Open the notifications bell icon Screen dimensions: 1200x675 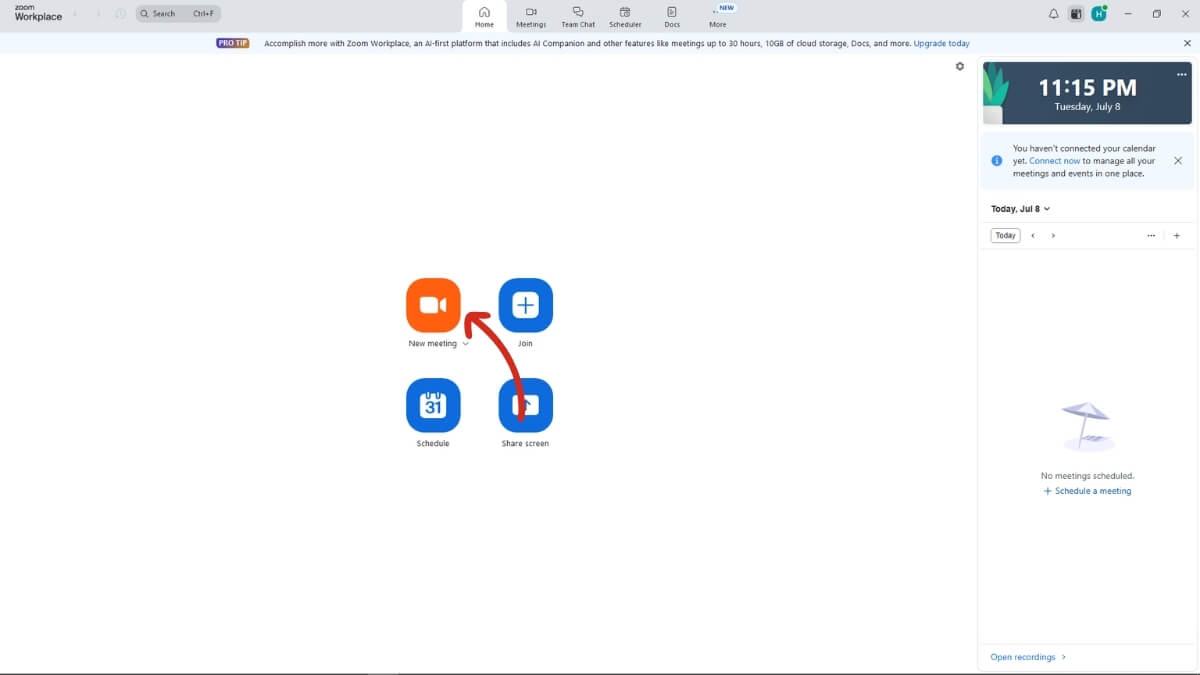coord(1053,14)
